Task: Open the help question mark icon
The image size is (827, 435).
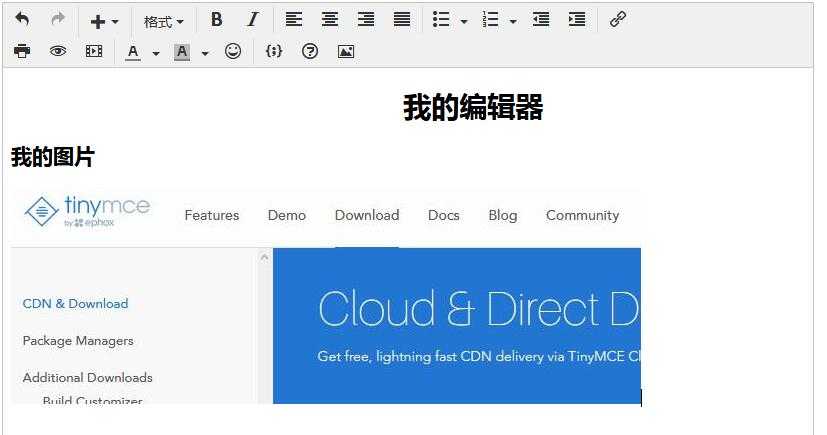Action: pyautogui.click(x=310, y=51)
